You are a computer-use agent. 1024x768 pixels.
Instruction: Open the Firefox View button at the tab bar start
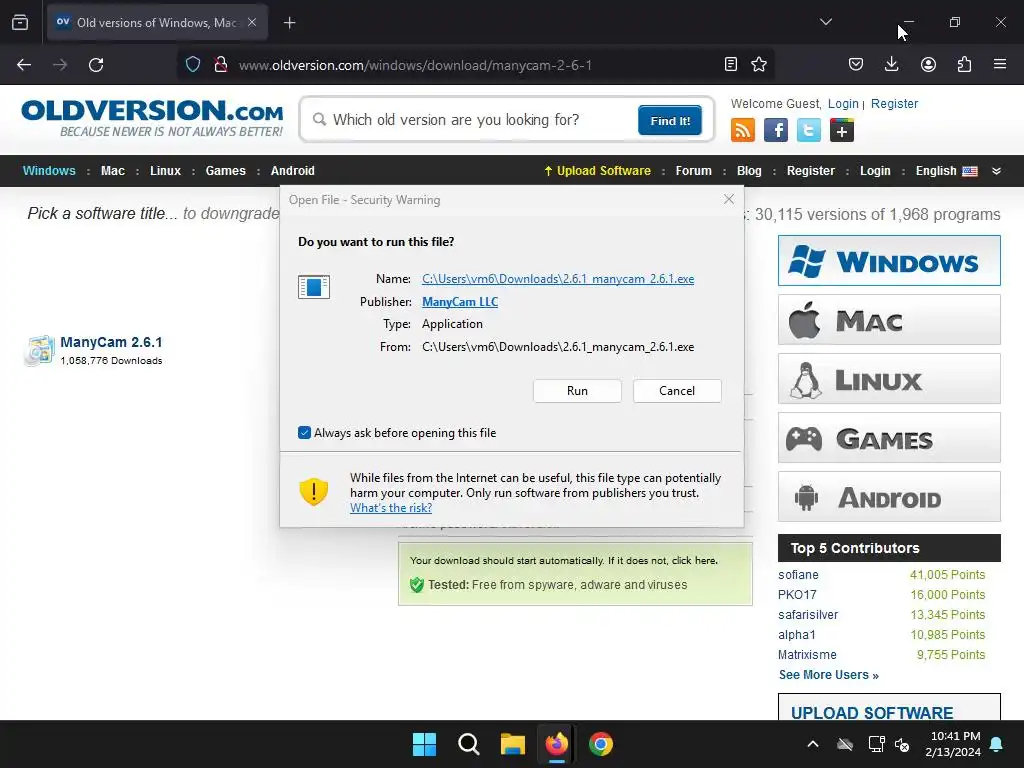pyautogui.click(x=20, y=22)
